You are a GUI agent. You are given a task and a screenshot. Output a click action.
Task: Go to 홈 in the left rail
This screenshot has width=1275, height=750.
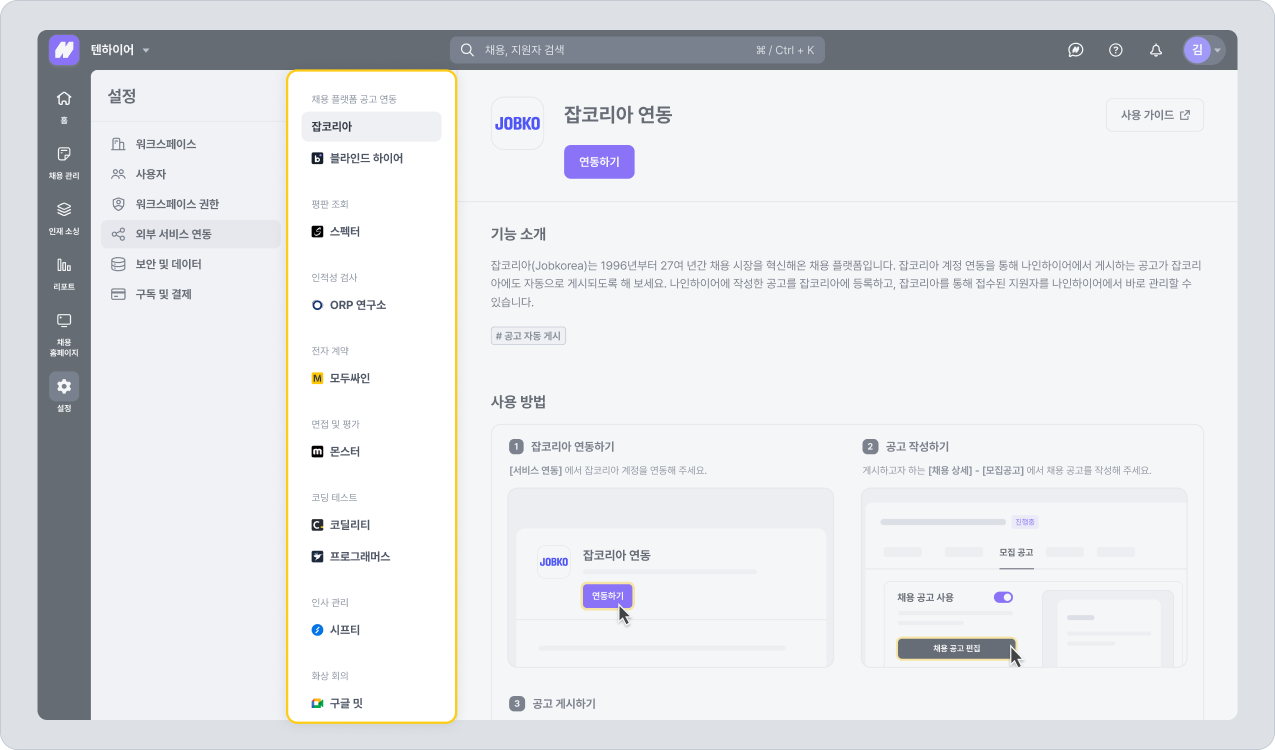coord(64,106)
